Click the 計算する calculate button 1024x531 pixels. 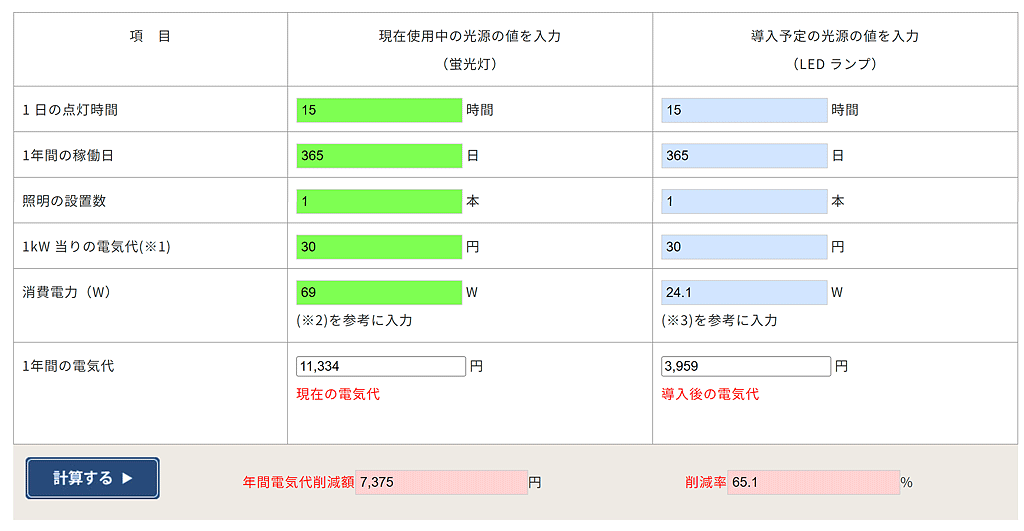92,478
